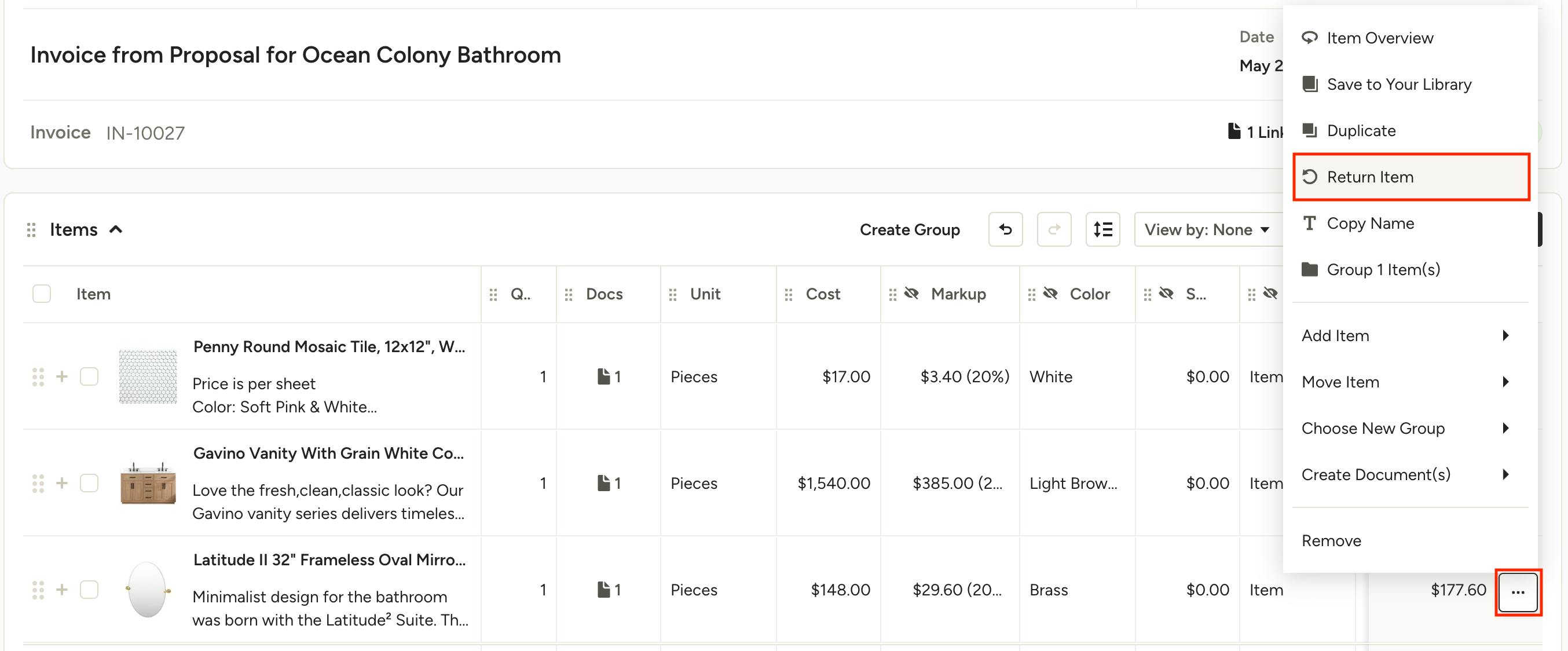
Task: Click the redo arrow button
Action: coord(1054,229)
